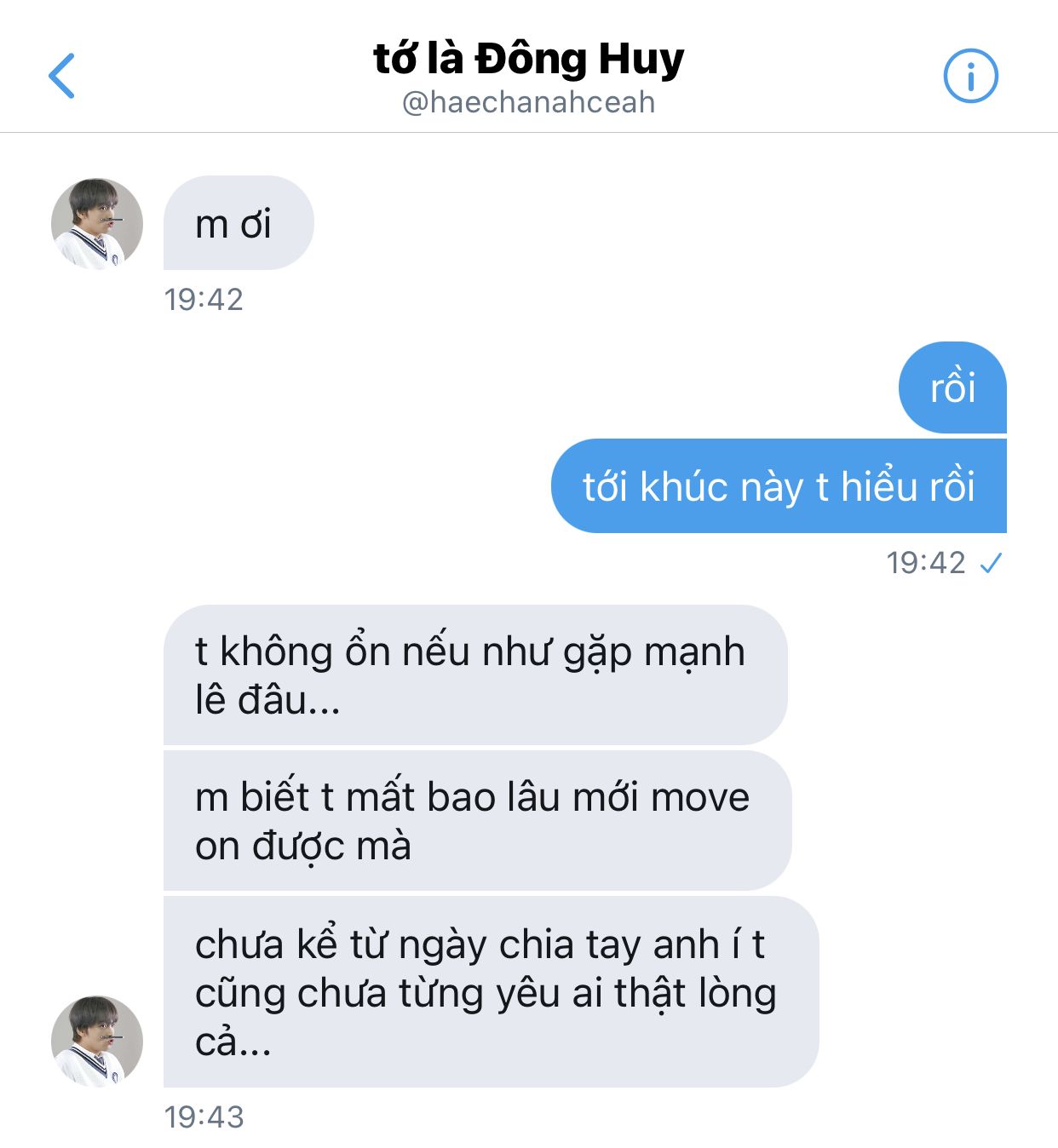Viewport: 1058px width, 1148px height.
Task: Click the 19:42 timestamp under 'm ơi'
Action: pyautogui.click(x=204, y=300)
